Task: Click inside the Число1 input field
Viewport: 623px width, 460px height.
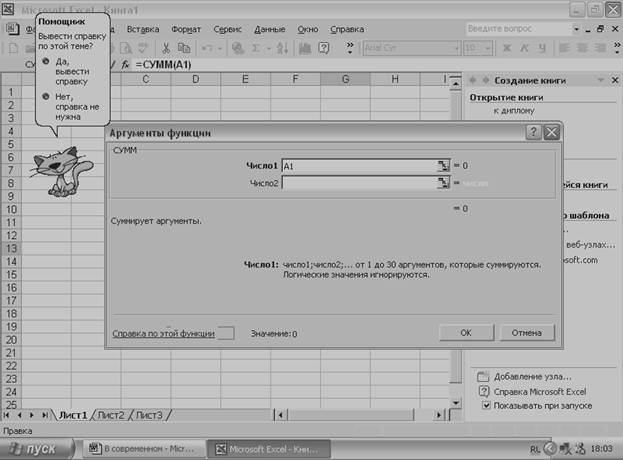Action: click(x=360, y=166)
